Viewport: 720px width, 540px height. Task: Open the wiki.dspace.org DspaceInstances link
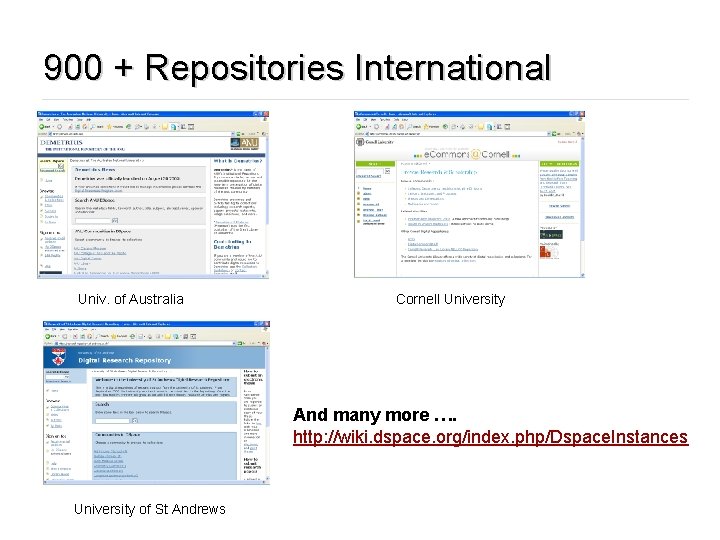coord(490,437)
